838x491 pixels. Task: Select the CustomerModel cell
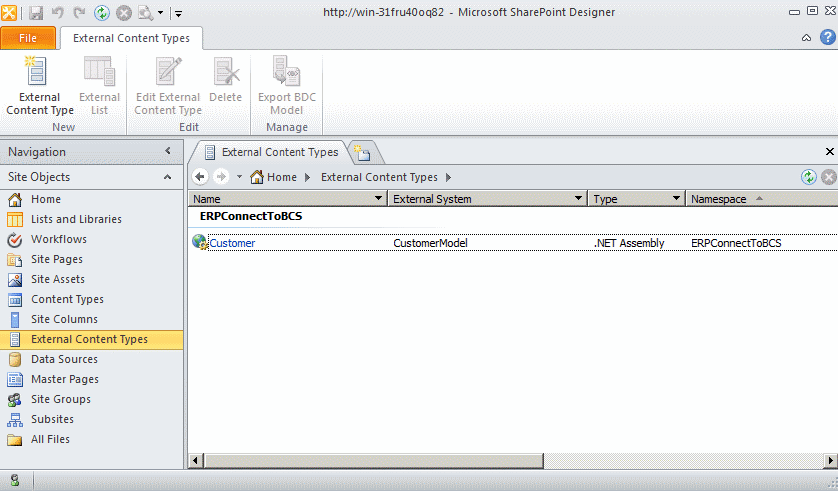(430, 243)
